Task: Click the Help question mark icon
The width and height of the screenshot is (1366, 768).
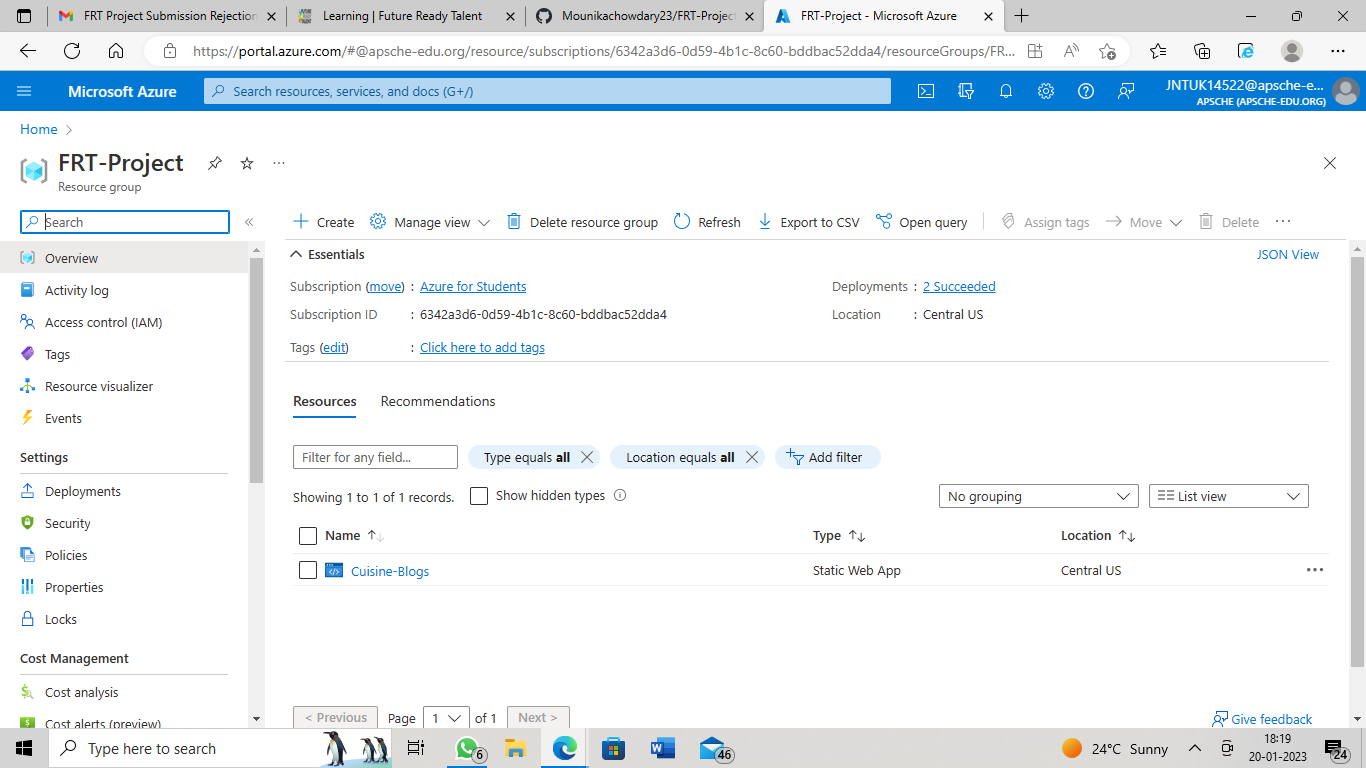Action: coord(1086,91)
